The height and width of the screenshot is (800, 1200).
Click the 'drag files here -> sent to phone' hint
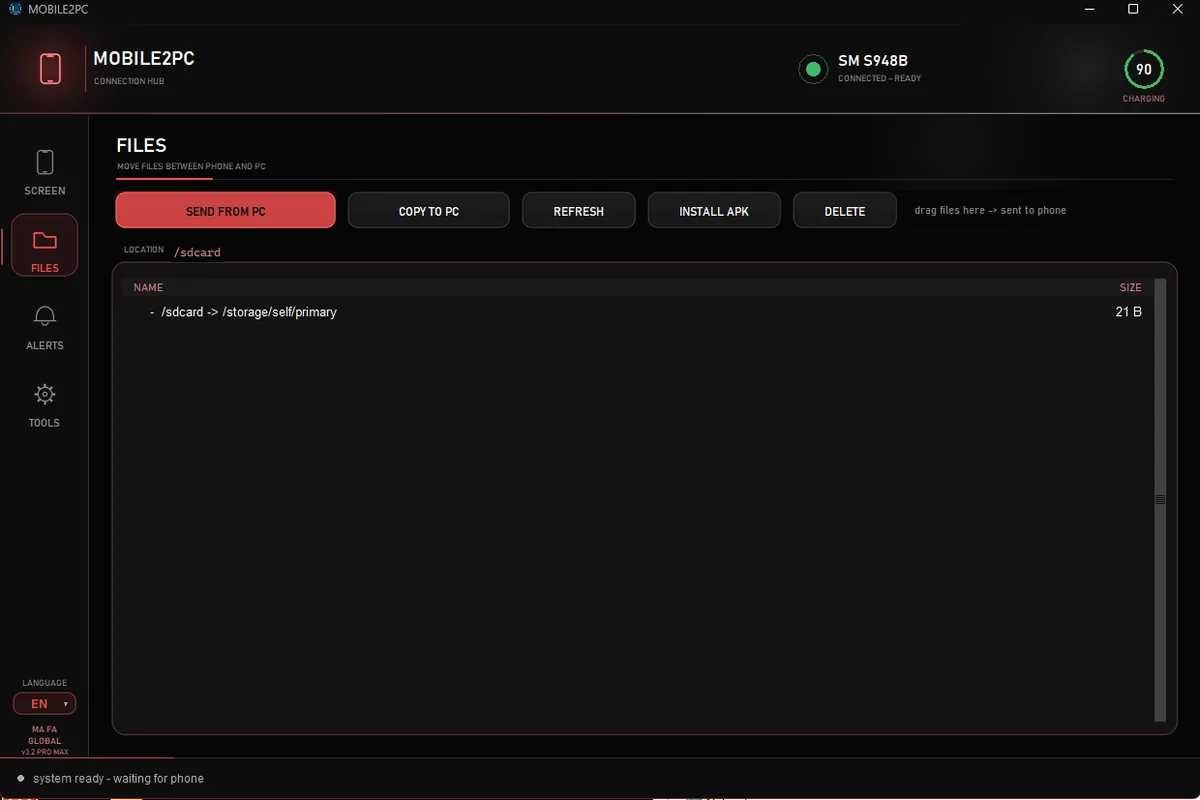tap(990, 211)
